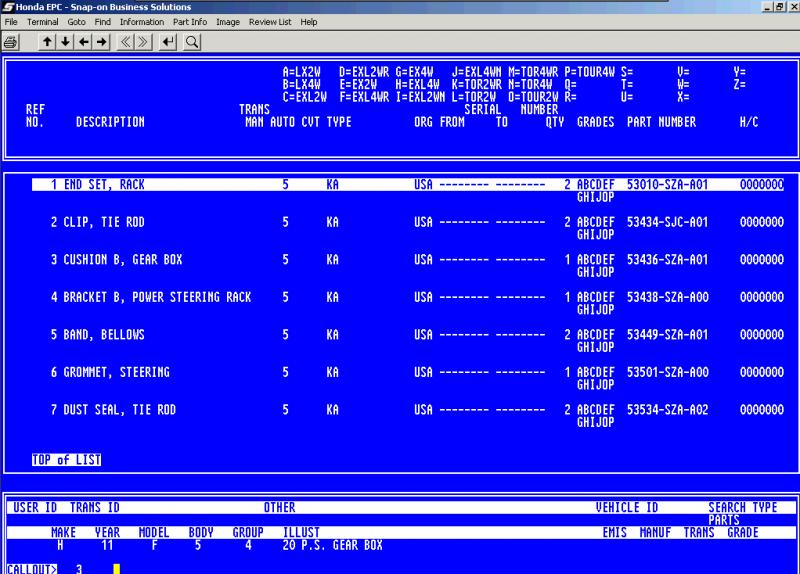Click the MODEL label in status panel
800x574 pixels.
[154, 533]
